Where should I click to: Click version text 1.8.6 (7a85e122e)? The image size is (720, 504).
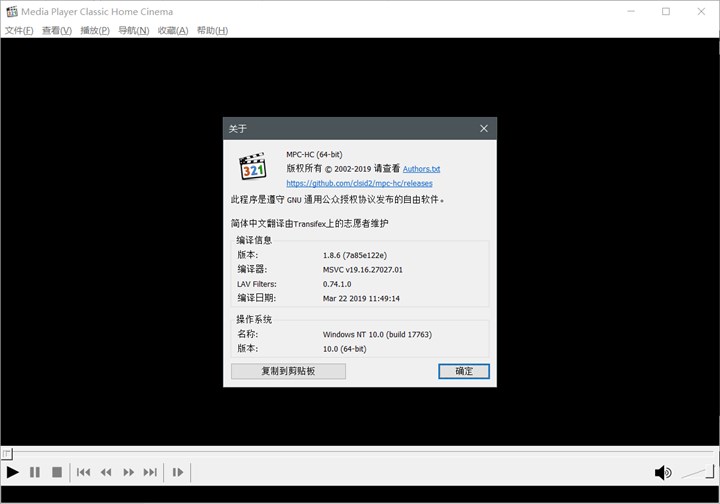pyautogui.click(x=355, y=255)
